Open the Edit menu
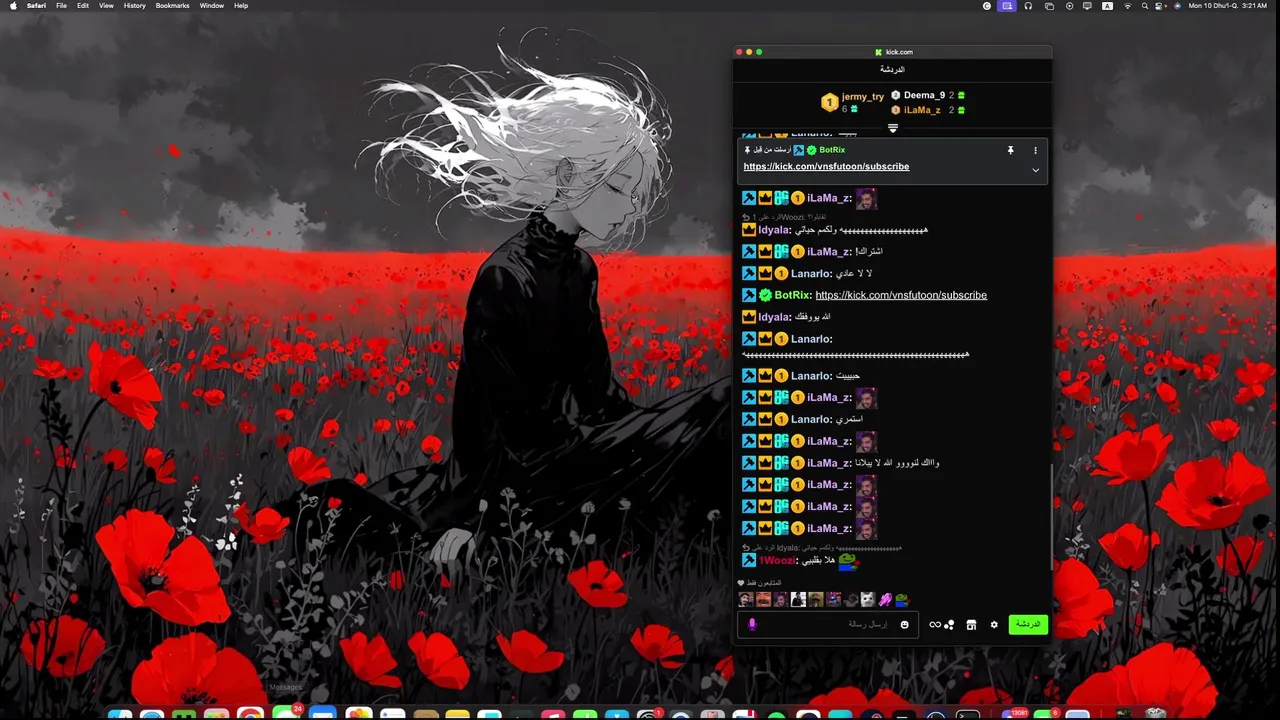1280x720 pixels. (x=83, y=5)
